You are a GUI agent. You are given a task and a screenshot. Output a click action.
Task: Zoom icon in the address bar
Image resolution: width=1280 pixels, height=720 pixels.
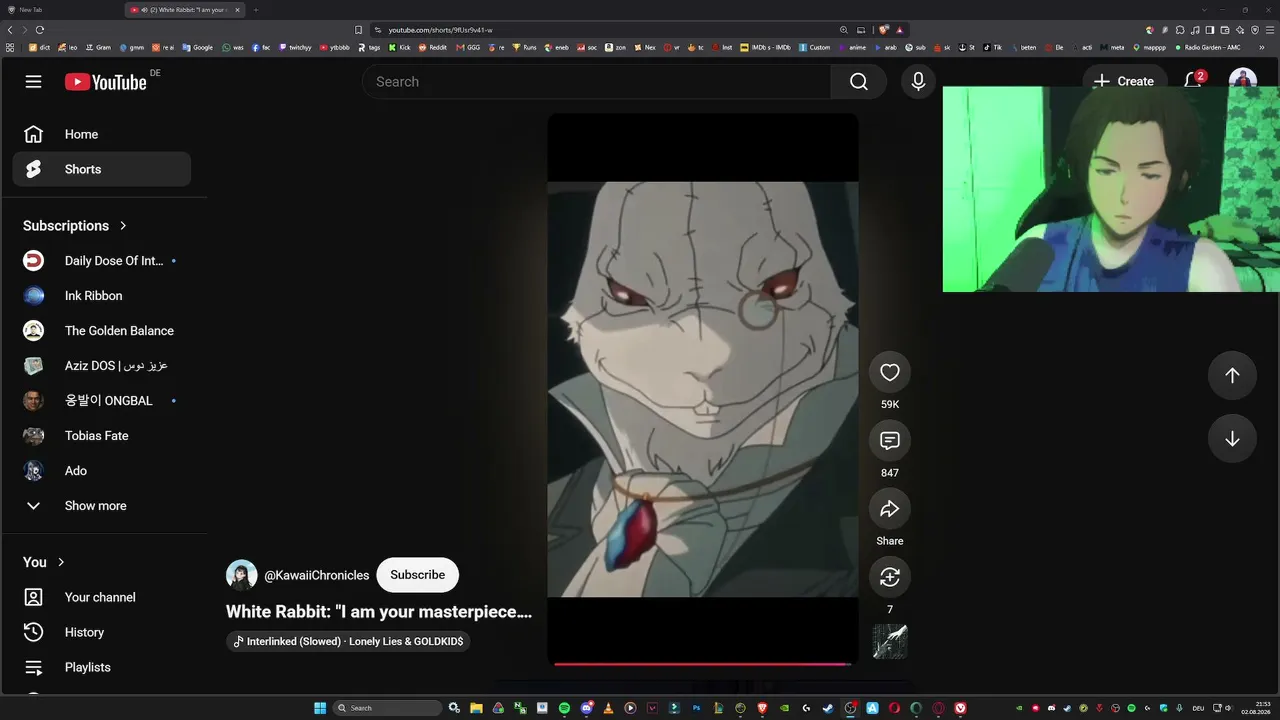[844, 30]
